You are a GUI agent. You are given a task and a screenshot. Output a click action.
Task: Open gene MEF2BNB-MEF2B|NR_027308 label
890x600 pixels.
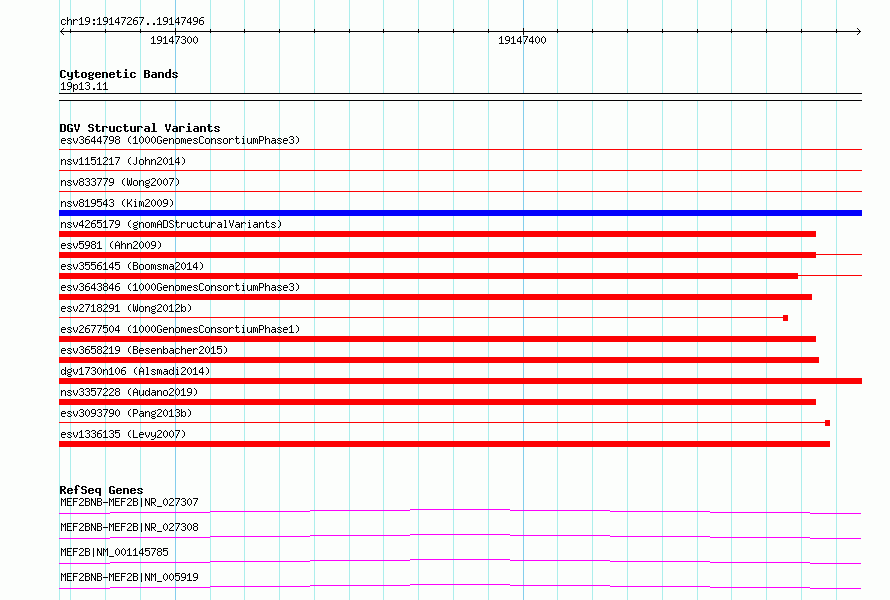129,527
